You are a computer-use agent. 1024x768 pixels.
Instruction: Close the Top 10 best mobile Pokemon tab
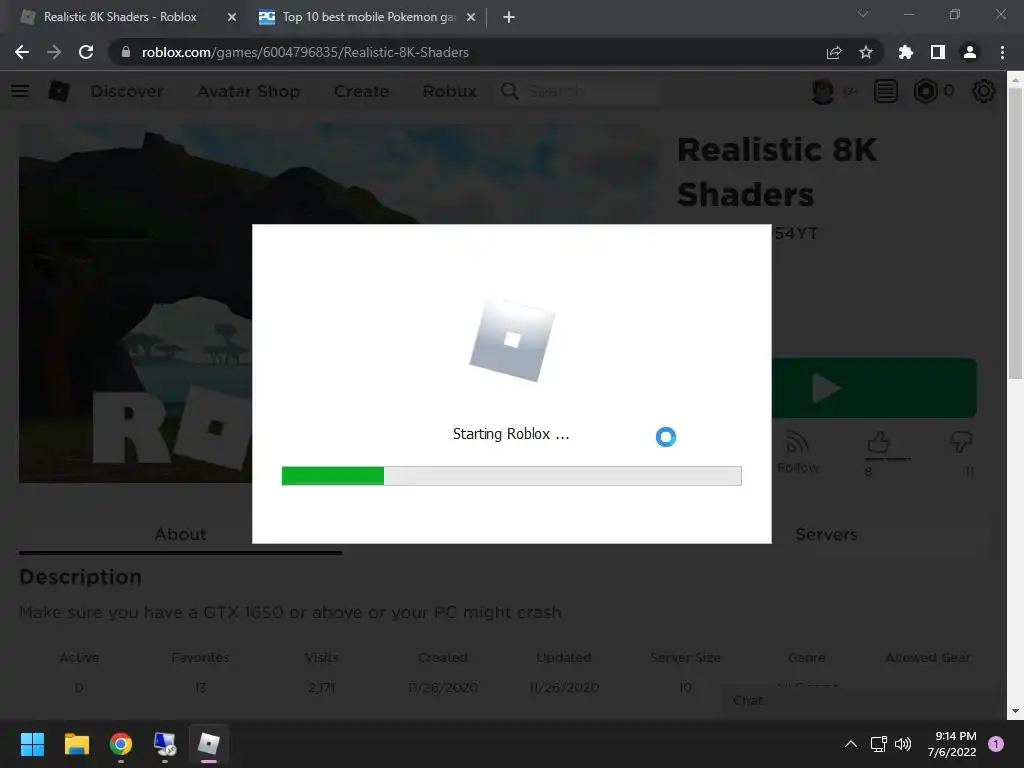pos(471,18)
